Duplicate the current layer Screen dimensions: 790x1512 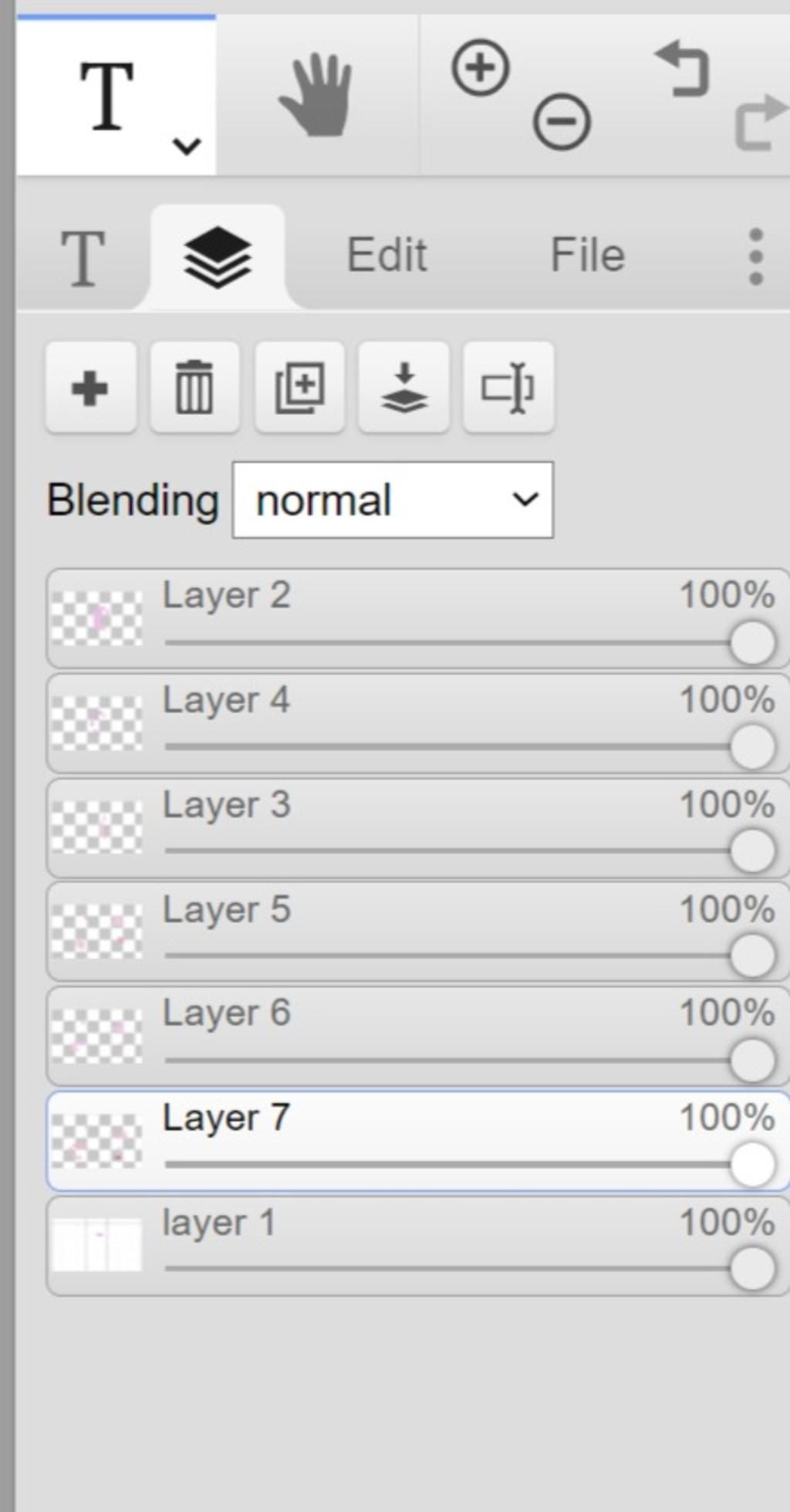[x=299, y=387]
